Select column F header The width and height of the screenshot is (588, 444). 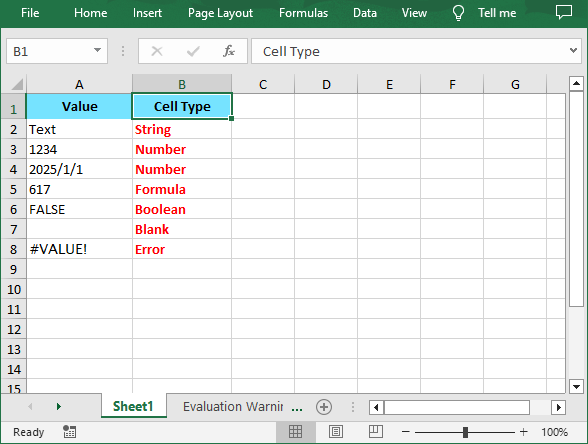pos(452,84)
